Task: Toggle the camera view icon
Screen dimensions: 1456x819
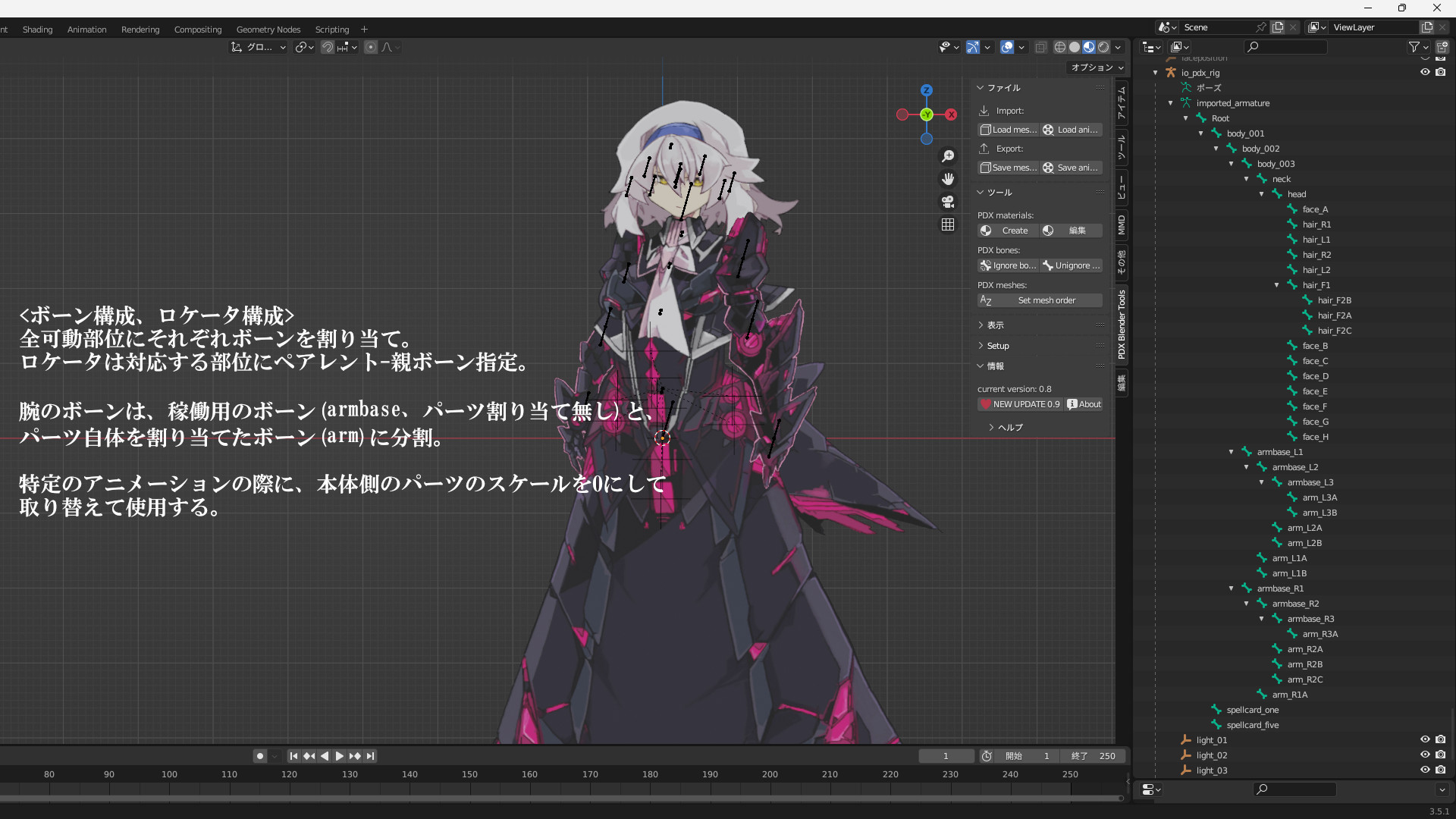Action: click(948, 202)
